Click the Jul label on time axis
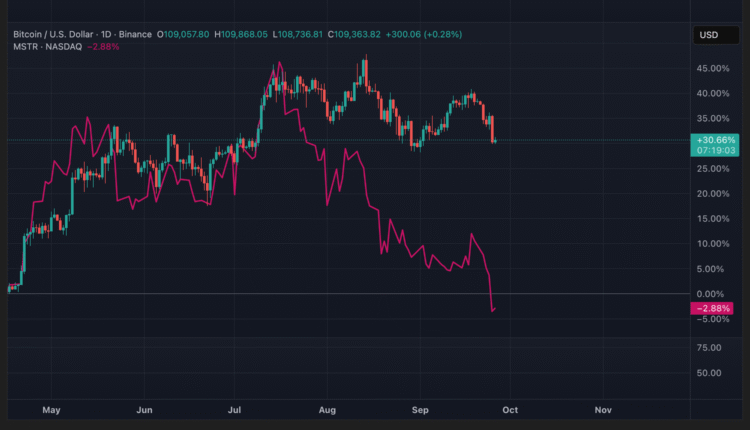 pyautogui.click(x=236, y=410)
